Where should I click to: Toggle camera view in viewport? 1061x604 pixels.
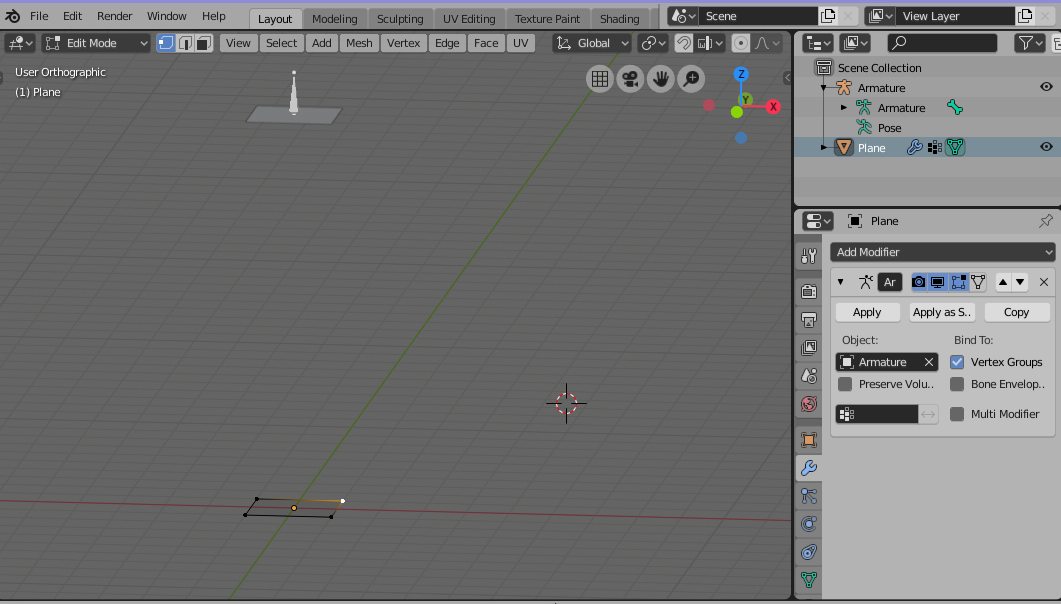(x=630, y=79)
